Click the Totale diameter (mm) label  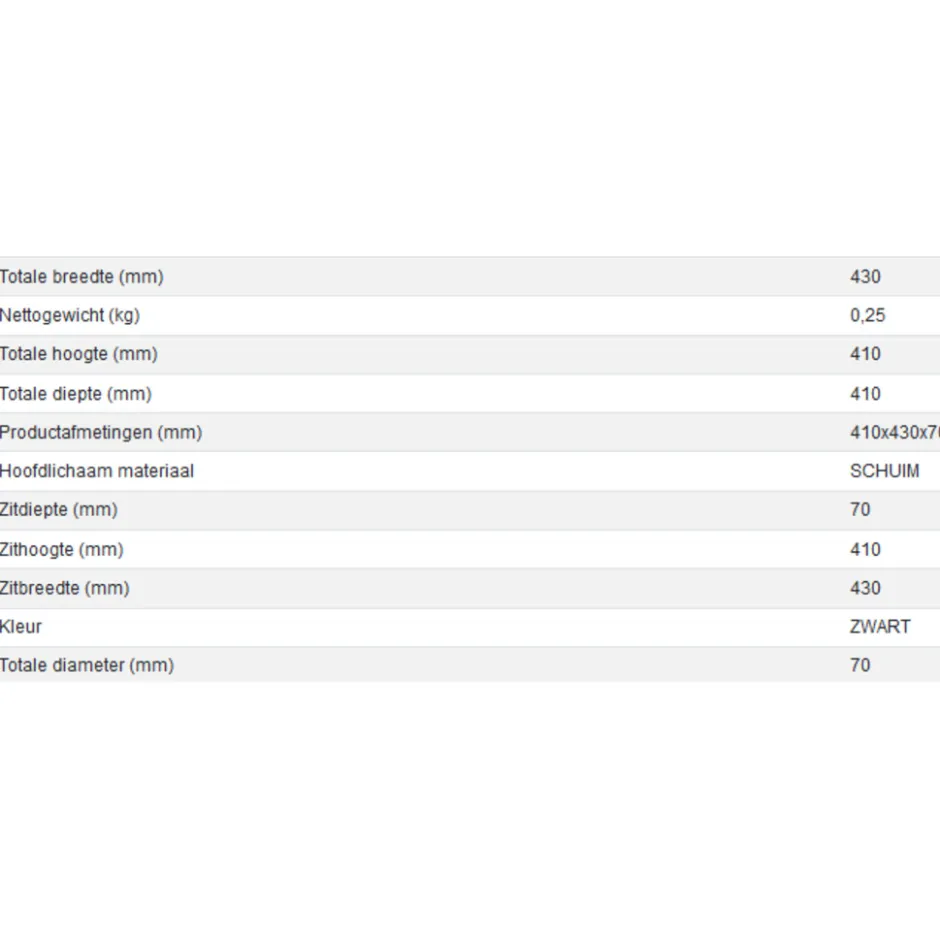coord(87,665)
